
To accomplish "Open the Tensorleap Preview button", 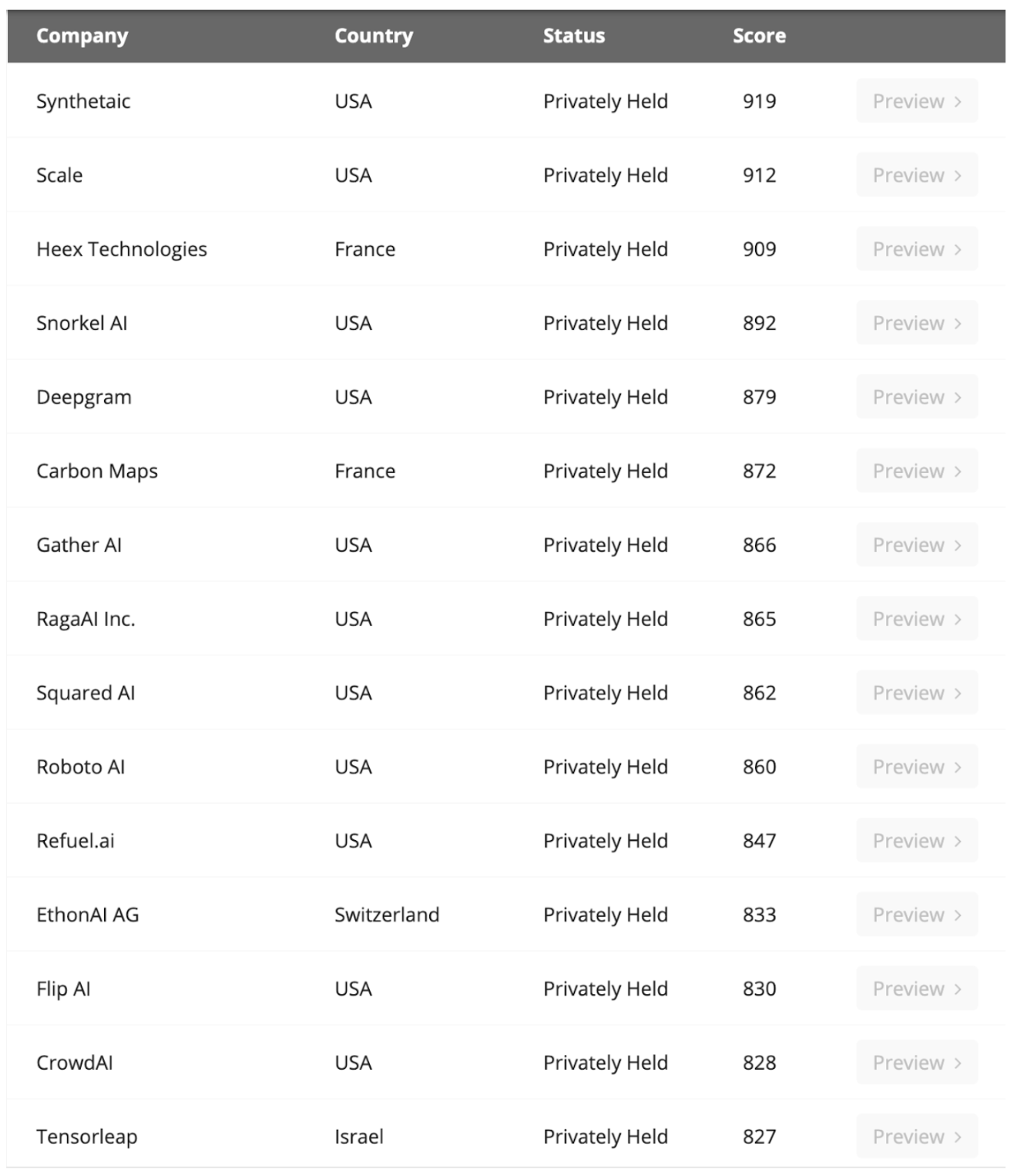I will pos(916,1137).
